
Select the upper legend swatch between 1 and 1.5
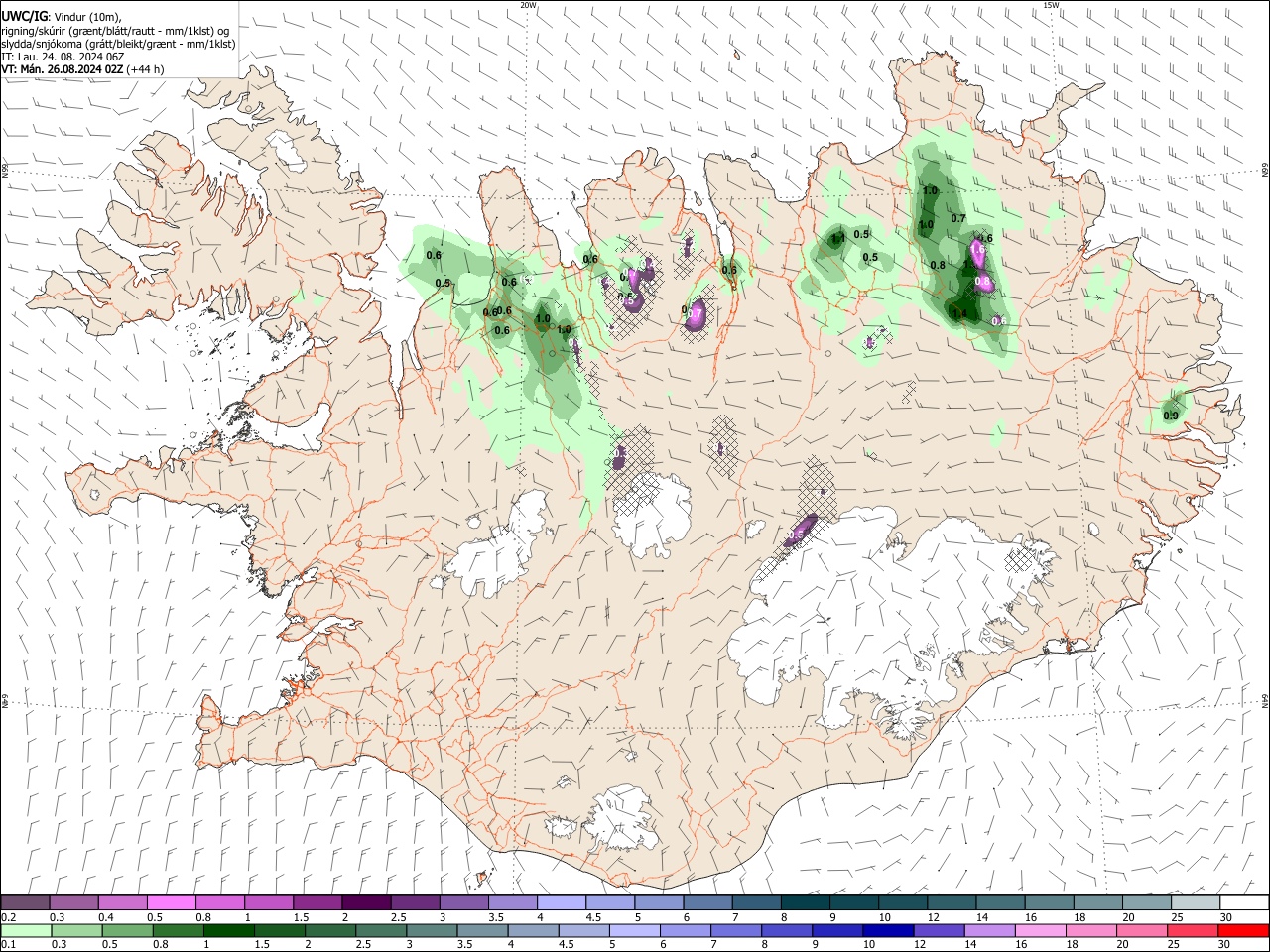(x=269, y=902)
